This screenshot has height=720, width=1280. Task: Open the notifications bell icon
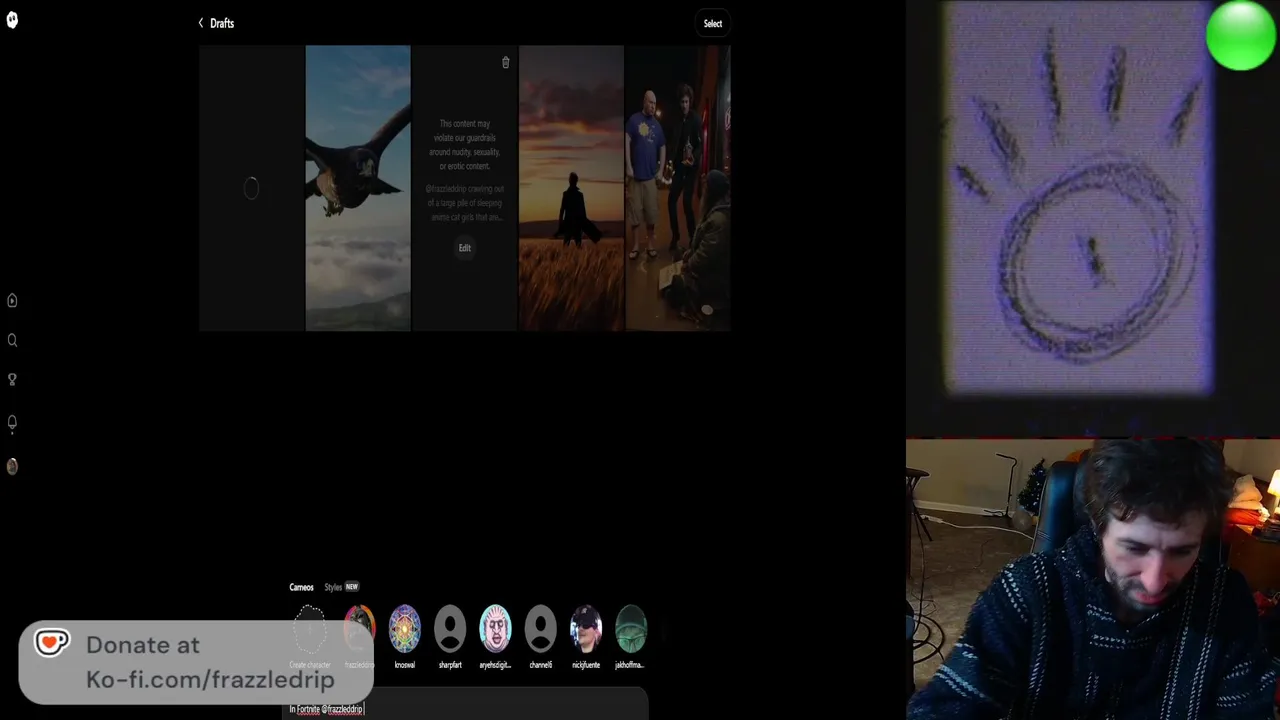pyautogui.click(x=12, y=423)
